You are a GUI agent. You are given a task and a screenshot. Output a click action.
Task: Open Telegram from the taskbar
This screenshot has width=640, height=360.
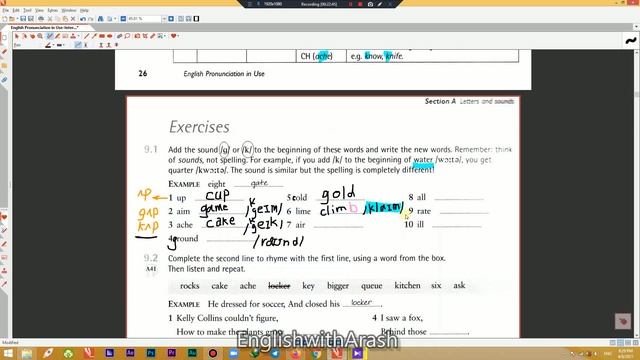(x=275, y=353)
